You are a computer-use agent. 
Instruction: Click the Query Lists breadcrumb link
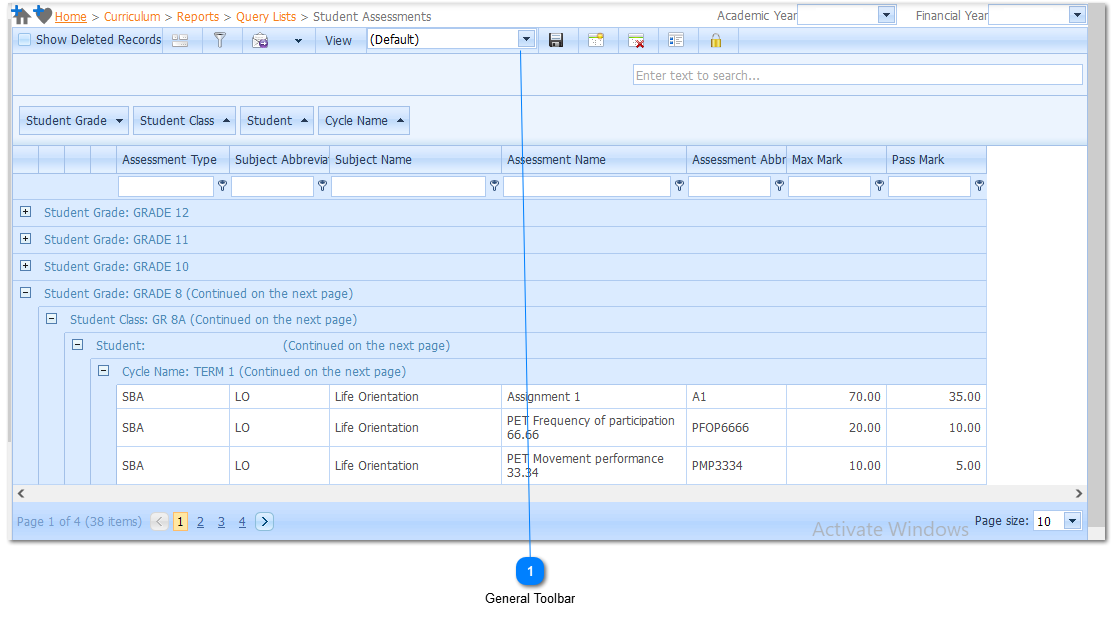(x=266, y=16)
